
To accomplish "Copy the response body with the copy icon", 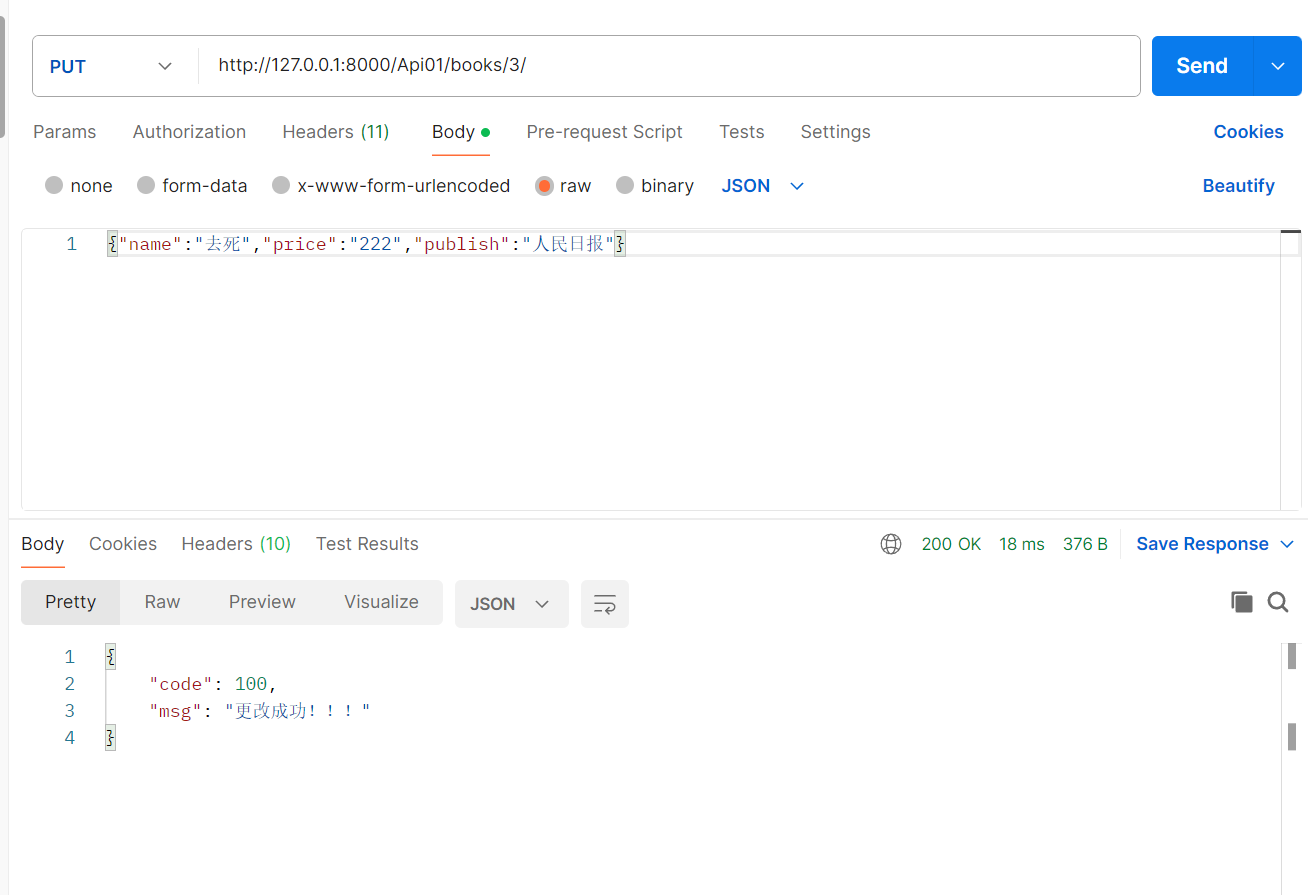I will click(1241, 602).
